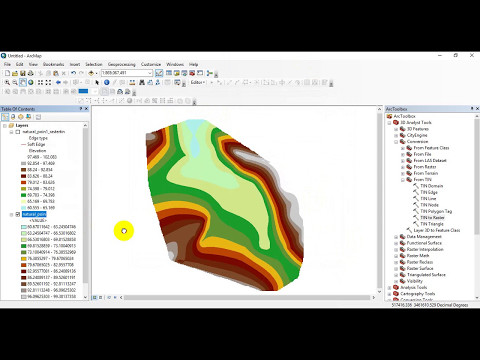Click the Paste icon in the standard toolbar
Image resolution: width=480 pixels, height=360 pixels.
pyautogui.click(x=56, y=73)
